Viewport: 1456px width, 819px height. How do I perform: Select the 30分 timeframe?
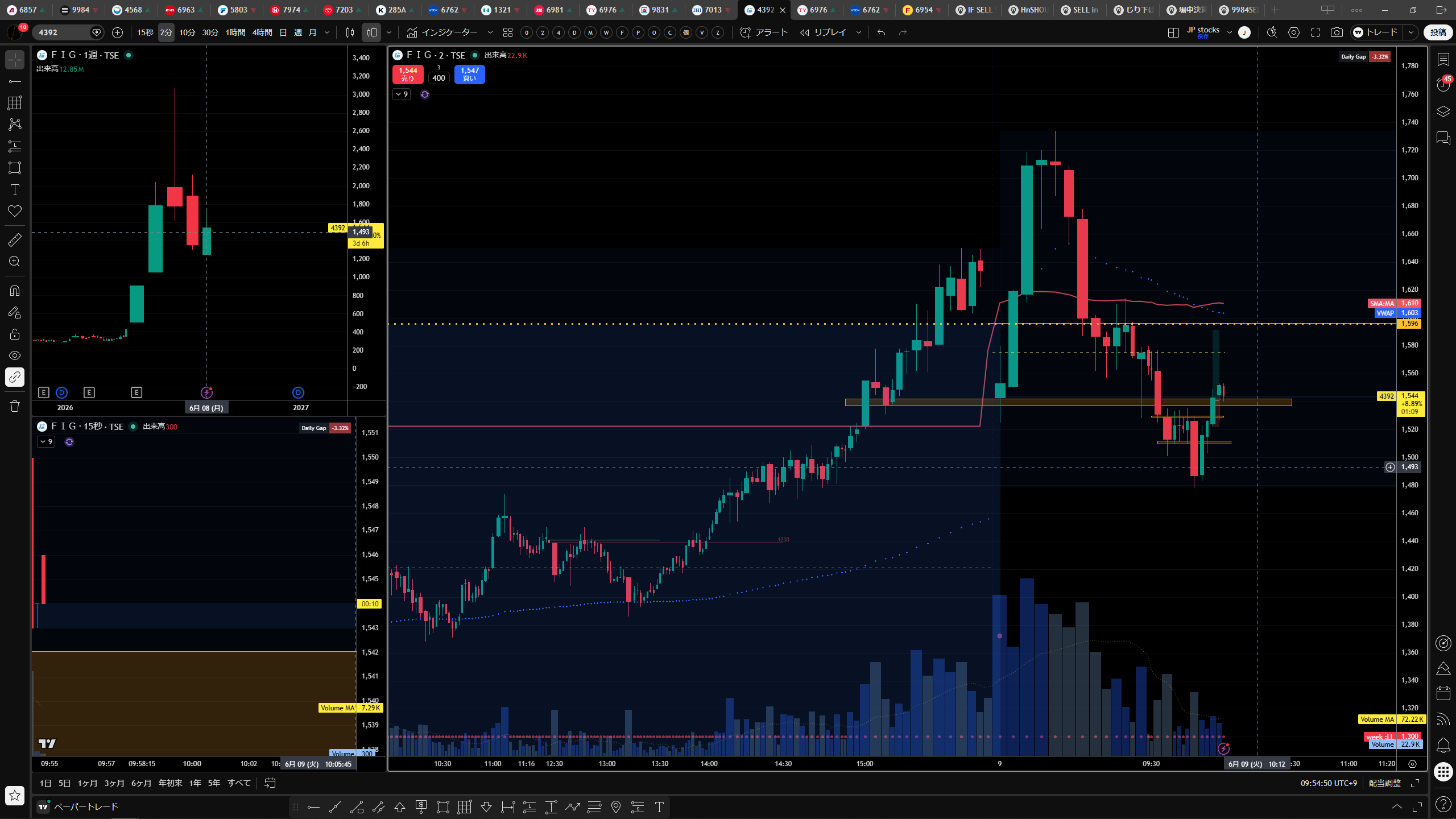(x=210, y=32)
